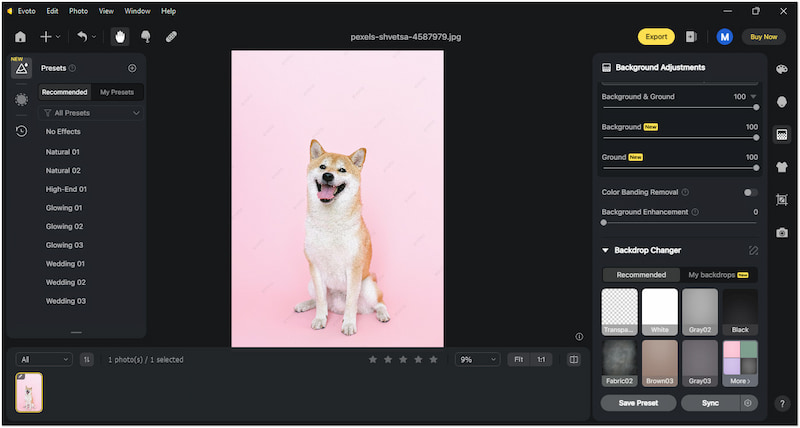This screenshot has width=800, height=428.
Task: Choose the Transparent backdrop swatch
Action: point(619,312)
